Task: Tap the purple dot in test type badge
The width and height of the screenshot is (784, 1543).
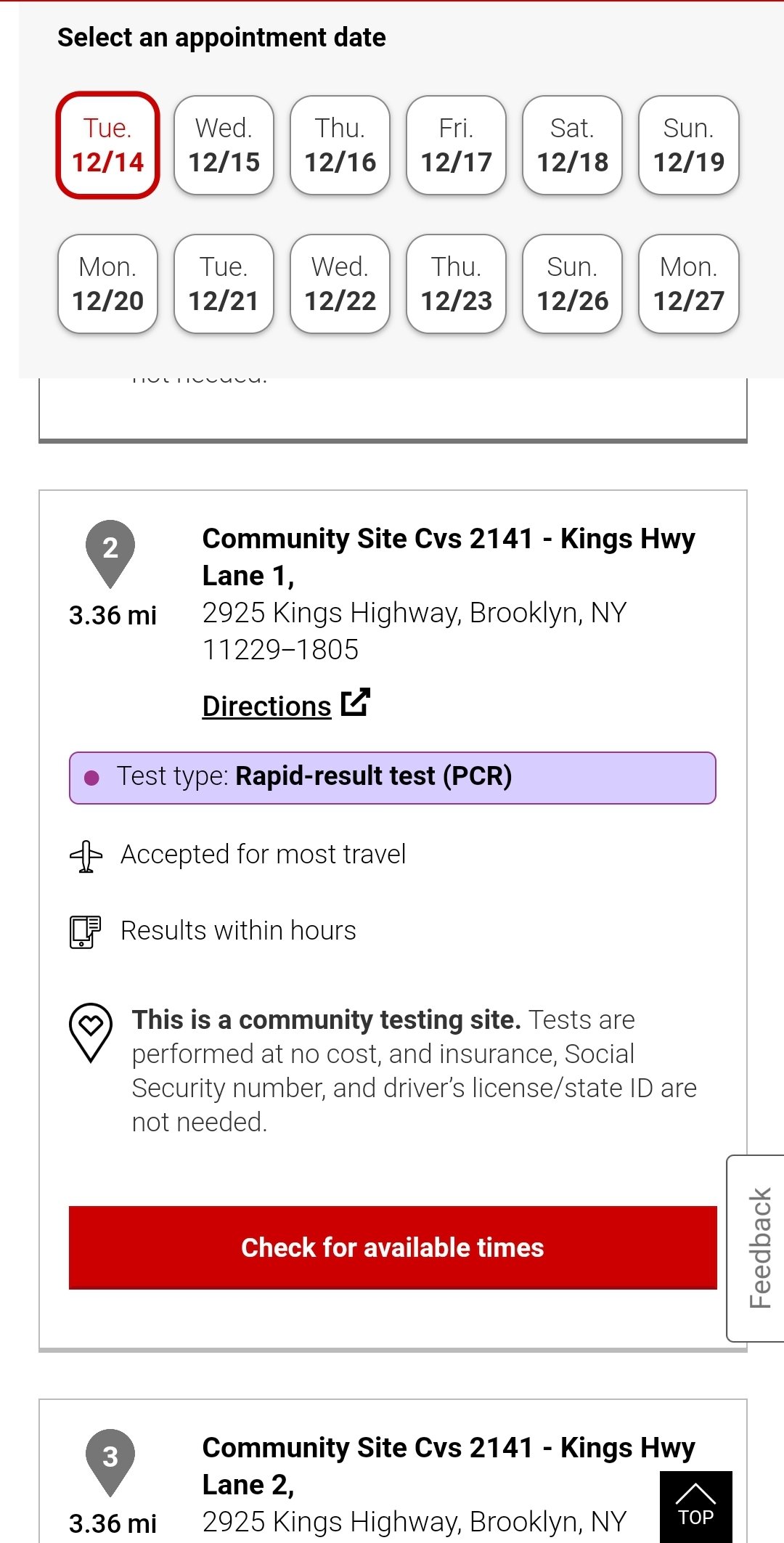Action: (91, 778)
